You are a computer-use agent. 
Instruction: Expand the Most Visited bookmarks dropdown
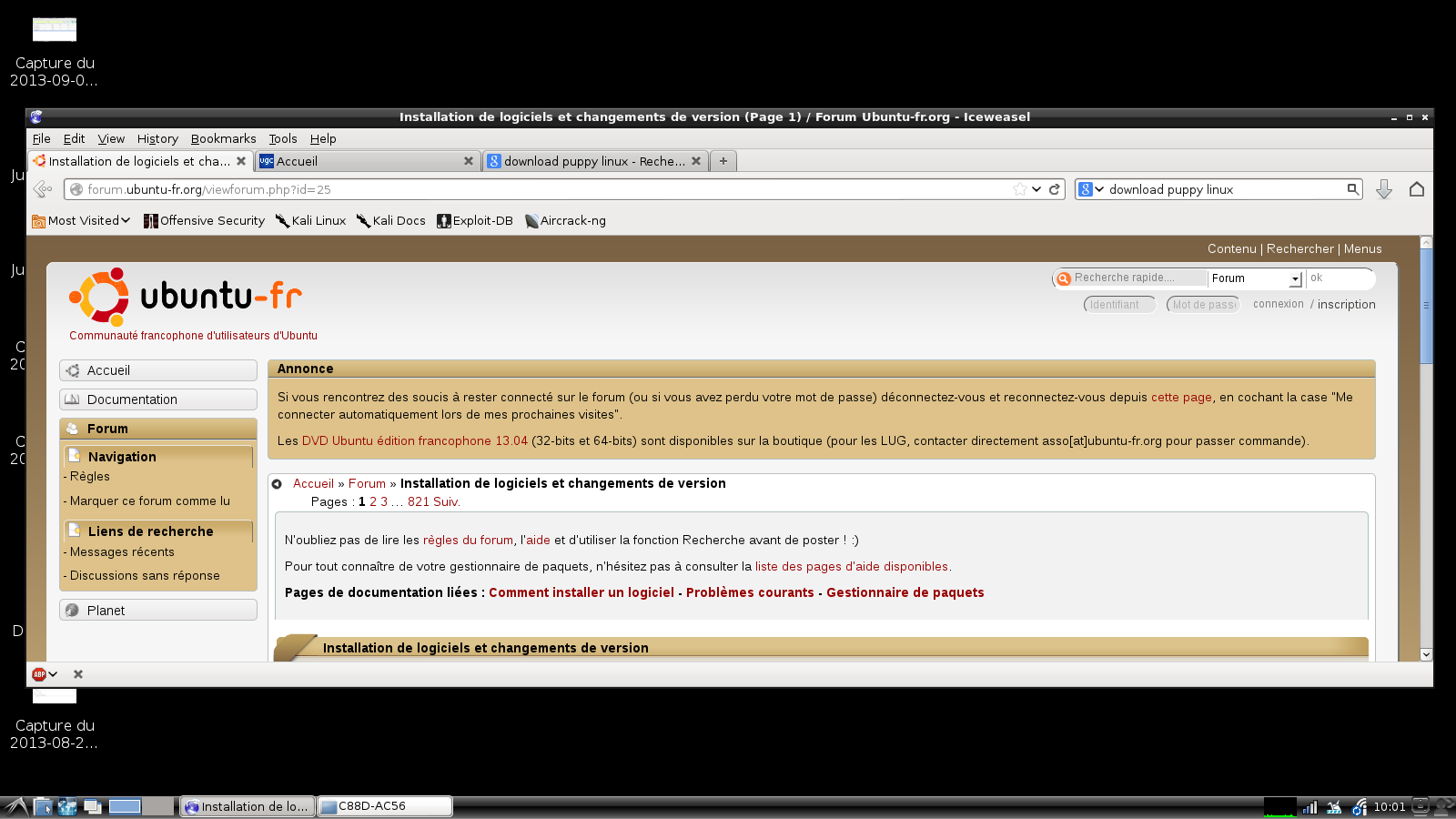(82, 221)
